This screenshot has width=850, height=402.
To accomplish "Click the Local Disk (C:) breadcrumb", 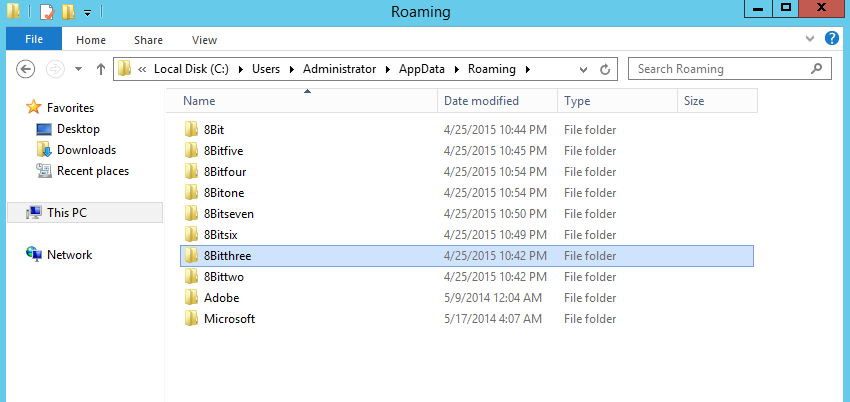I will tap(191, 69).
